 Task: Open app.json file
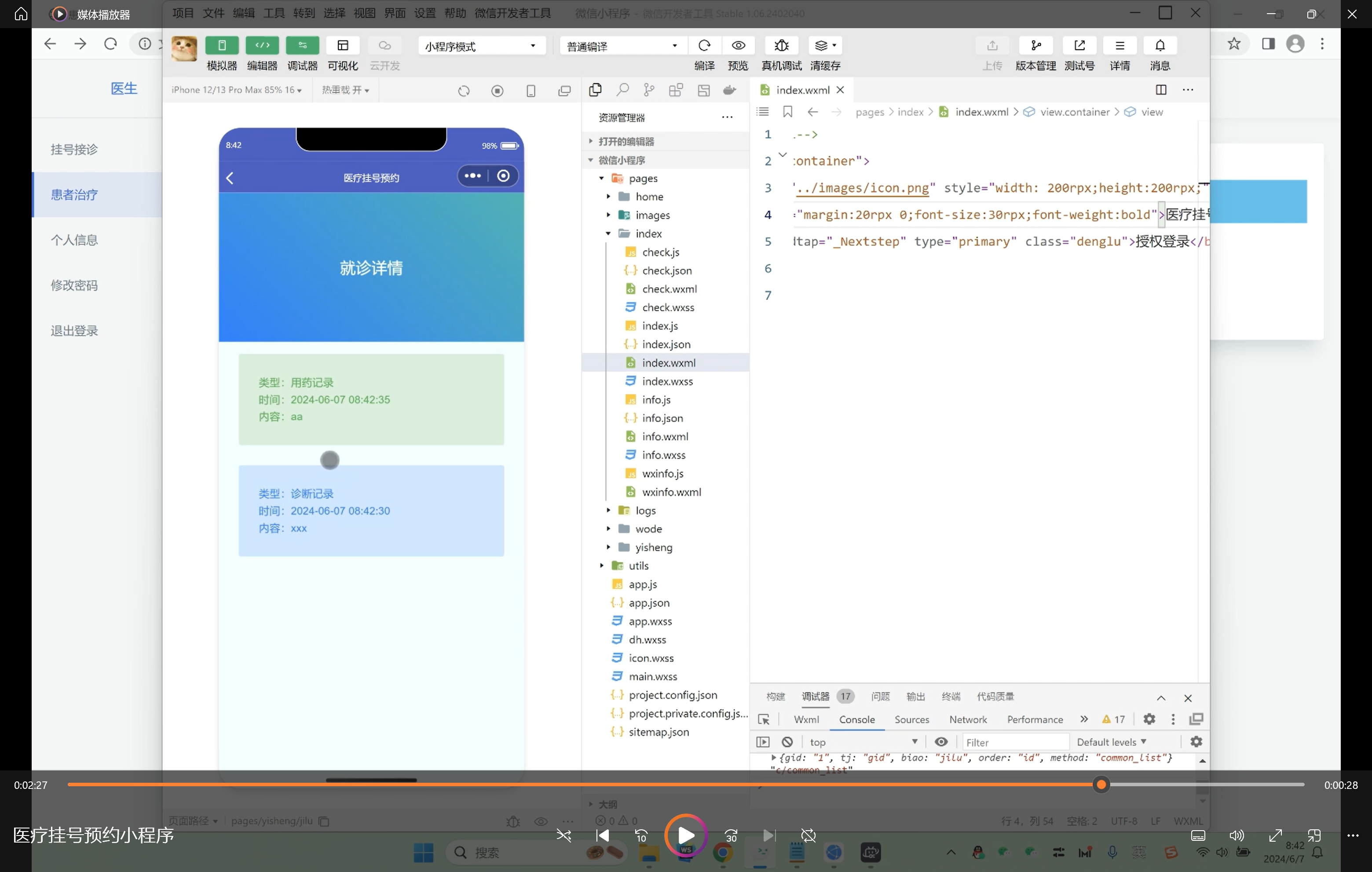point(649,602)
